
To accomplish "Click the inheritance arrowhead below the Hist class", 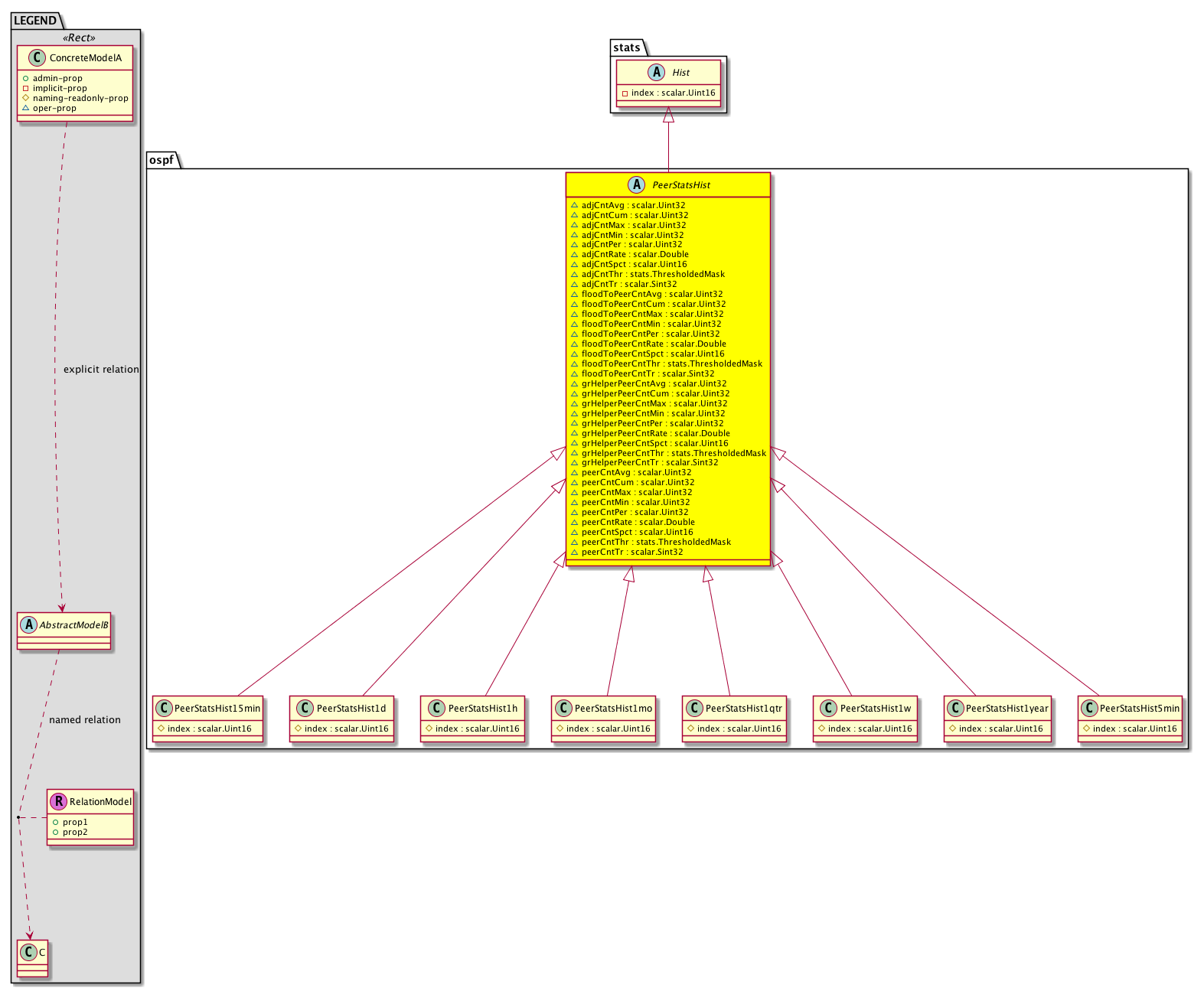I will click(x=668, y=115).
